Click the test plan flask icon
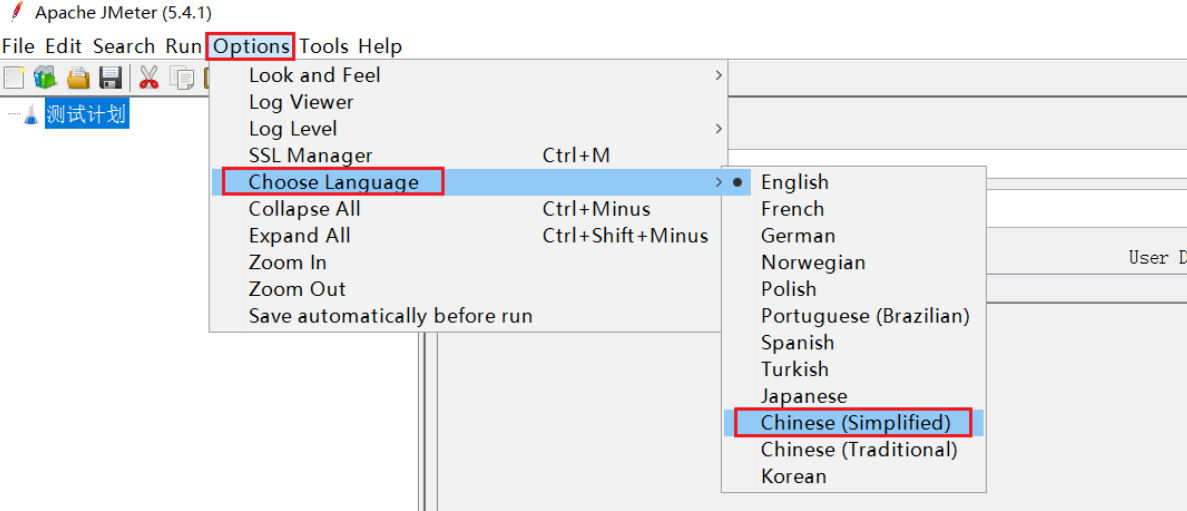This screenshot has width=1187, height=511. click(31, 115)
